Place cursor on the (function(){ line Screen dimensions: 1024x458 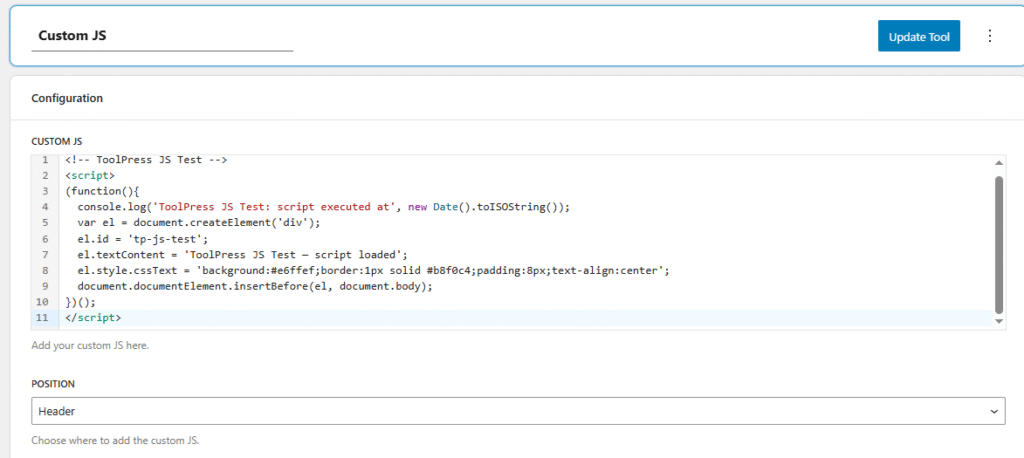(x=102, y=191)
